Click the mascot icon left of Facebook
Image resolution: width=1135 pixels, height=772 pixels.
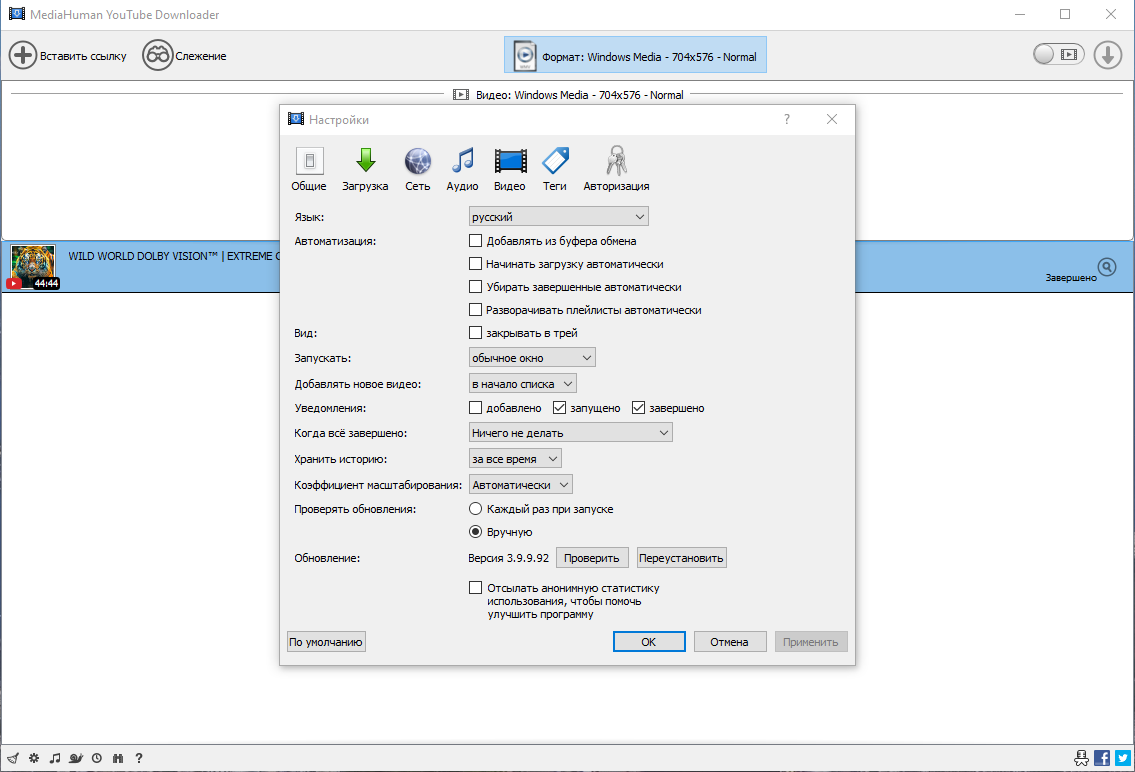pos(1081,758)
